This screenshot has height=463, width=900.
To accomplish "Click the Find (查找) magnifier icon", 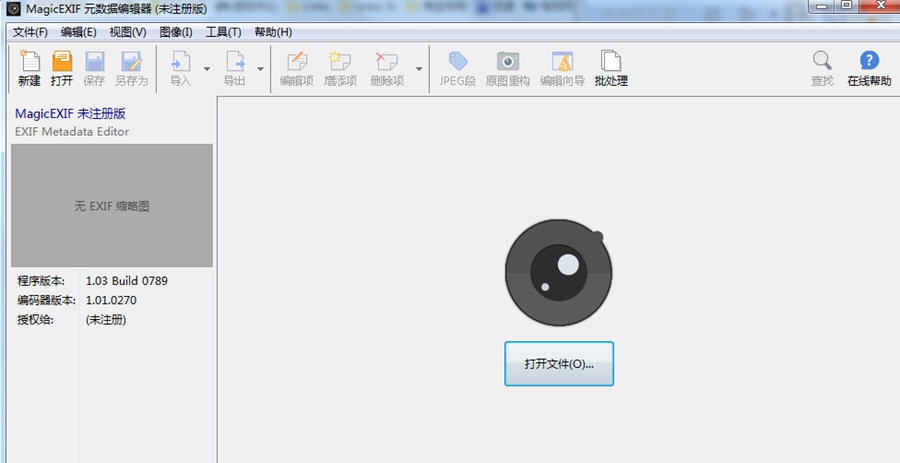I will pyautogui.click(x=822, y=61).
